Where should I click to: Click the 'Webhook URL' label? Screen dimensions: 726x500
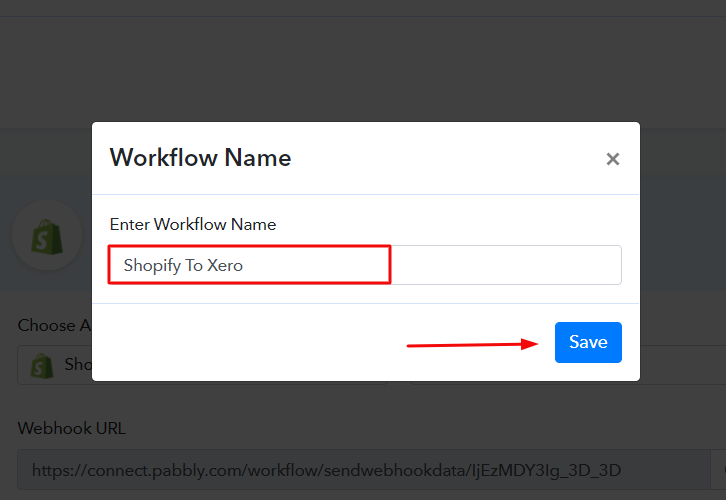tap(71, 428)
